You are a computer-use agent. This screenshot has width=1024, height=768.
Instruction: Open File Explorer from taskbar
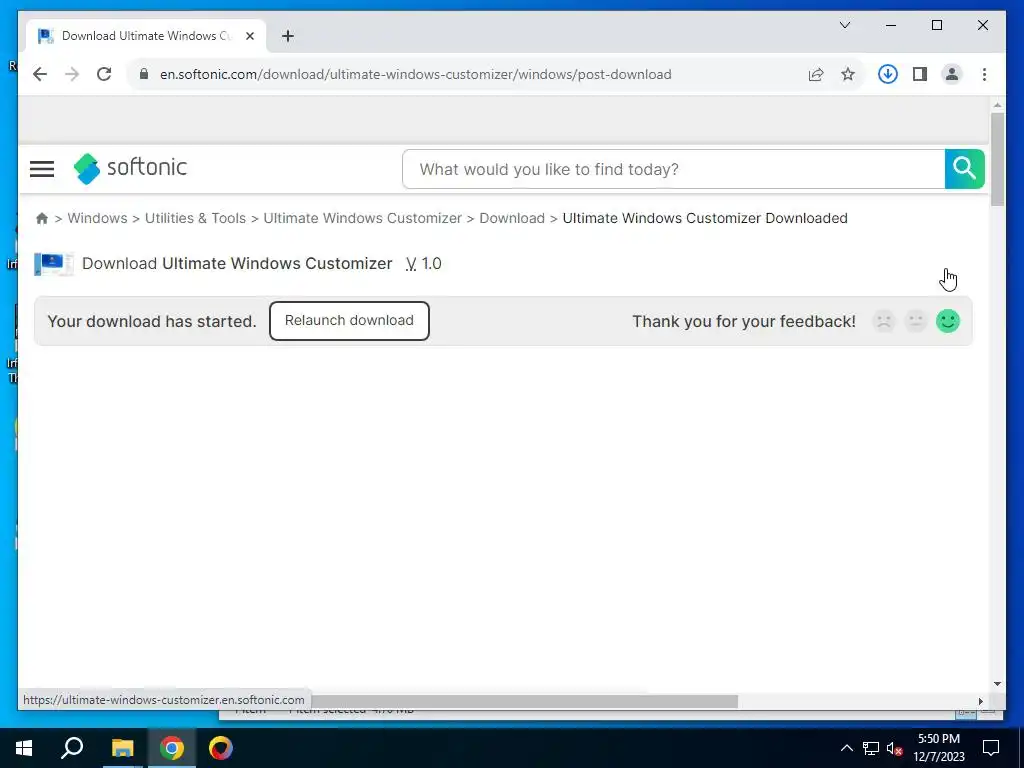(x=122, y=748)
